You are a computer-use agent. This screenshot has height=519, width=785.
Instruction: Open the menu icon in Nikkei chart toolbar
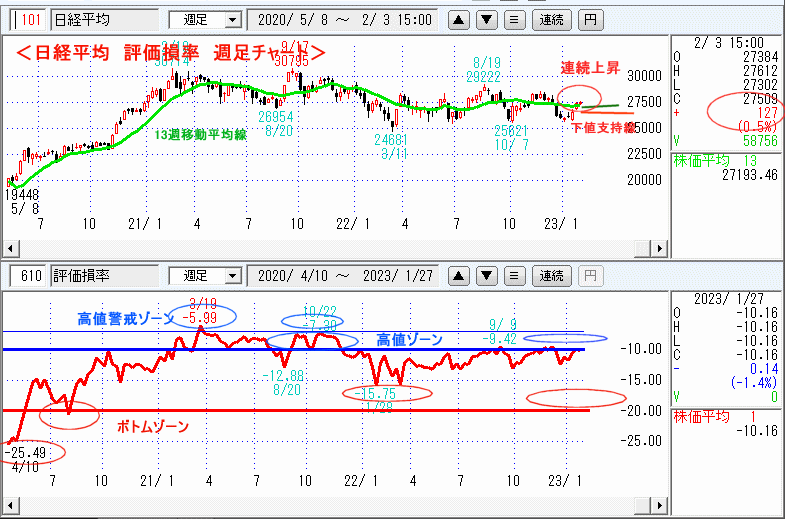tap(514, 20)
